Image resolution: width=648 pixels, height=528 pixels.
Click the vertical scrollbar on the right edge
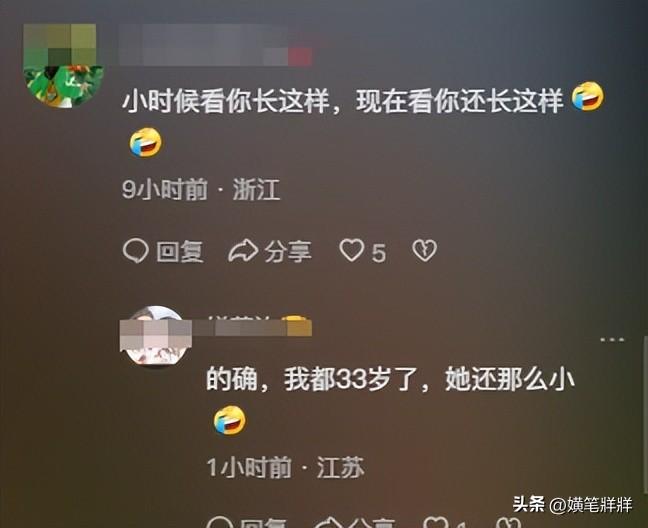[x=645, y=415]
